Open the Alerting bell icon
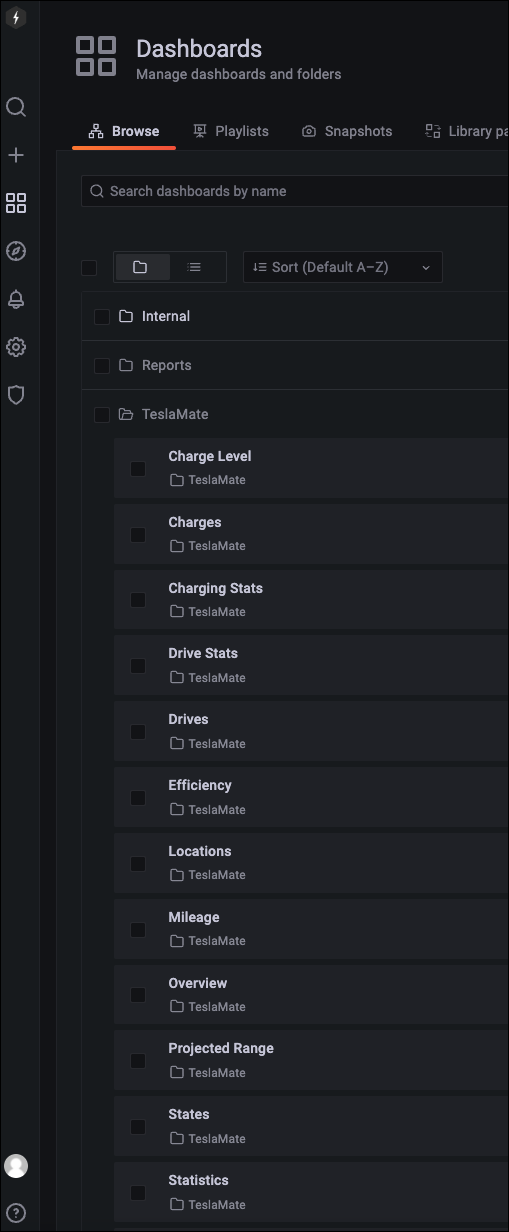Image resolution: width=509 pixels, height=1232 pixels. click(16, 299)
